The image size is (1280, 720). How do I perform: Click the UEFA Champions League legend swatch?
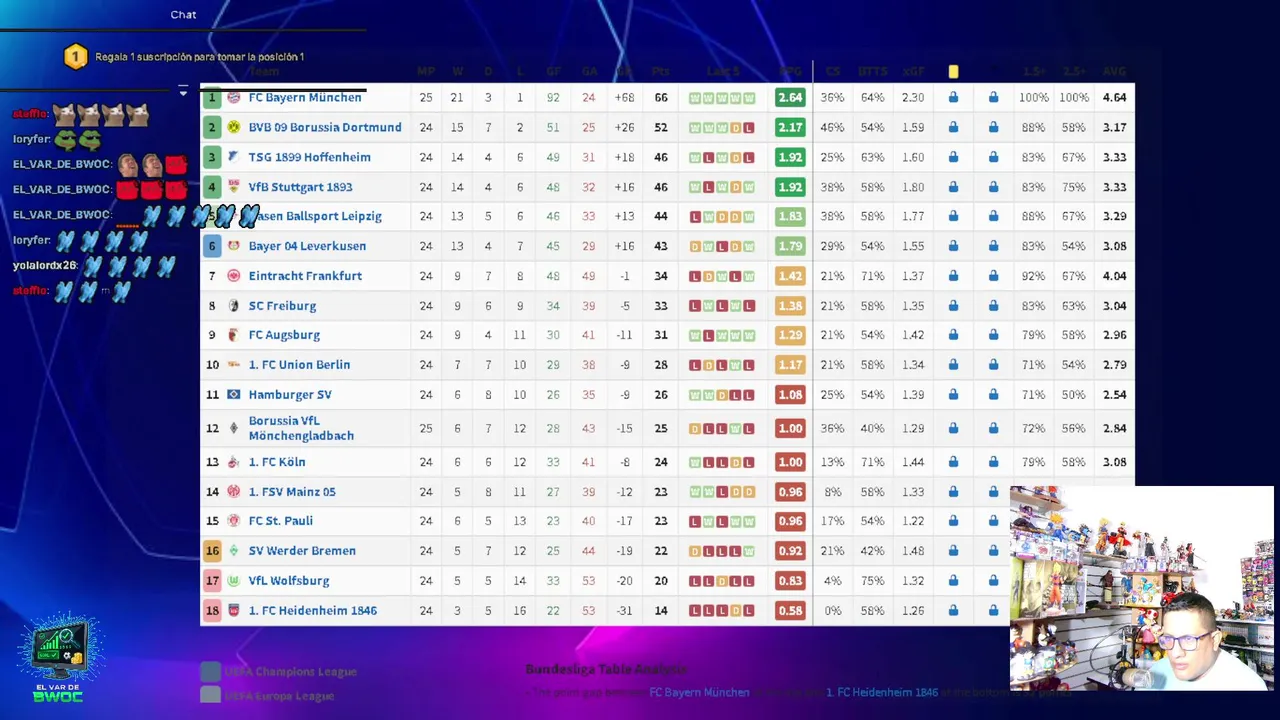pyautogui.click(x=210, y=671)
